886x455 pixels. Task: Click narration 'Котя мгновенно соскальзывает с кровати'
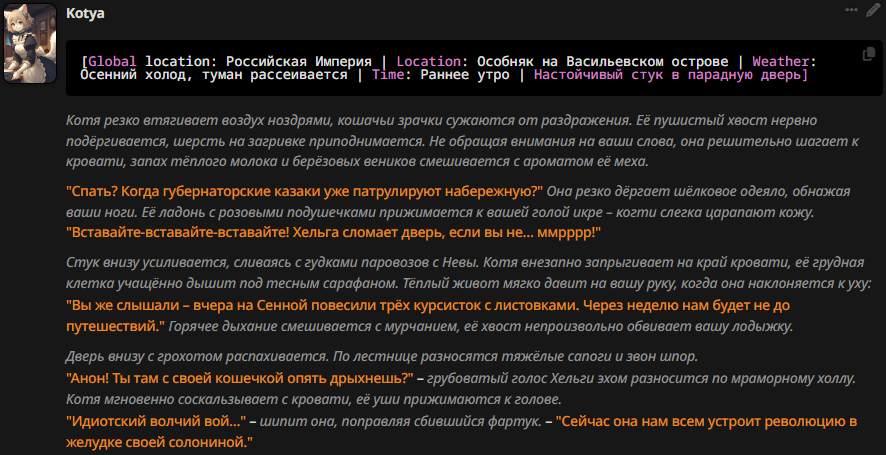pos(209,400)
